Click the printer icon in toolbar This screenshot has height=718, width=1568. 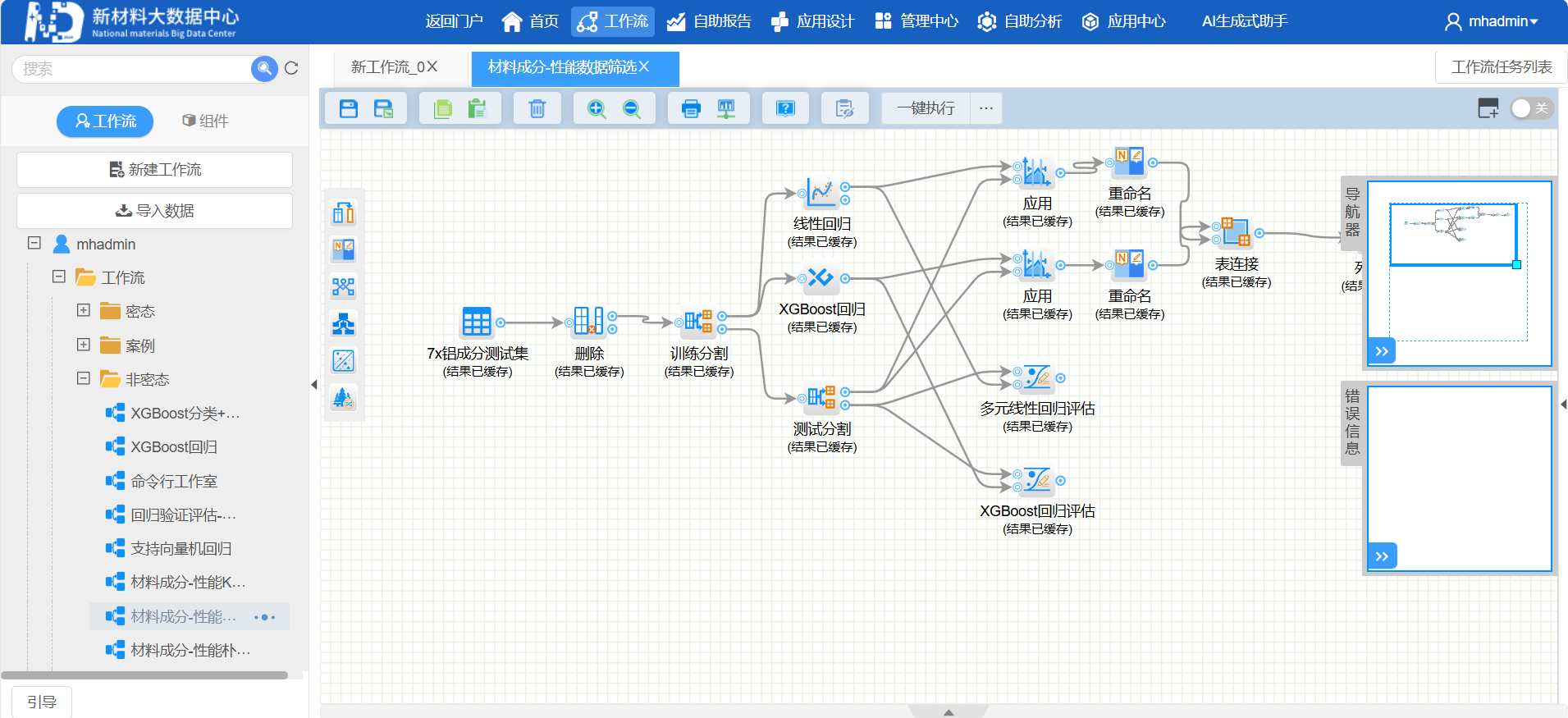[x=691, y=108]
